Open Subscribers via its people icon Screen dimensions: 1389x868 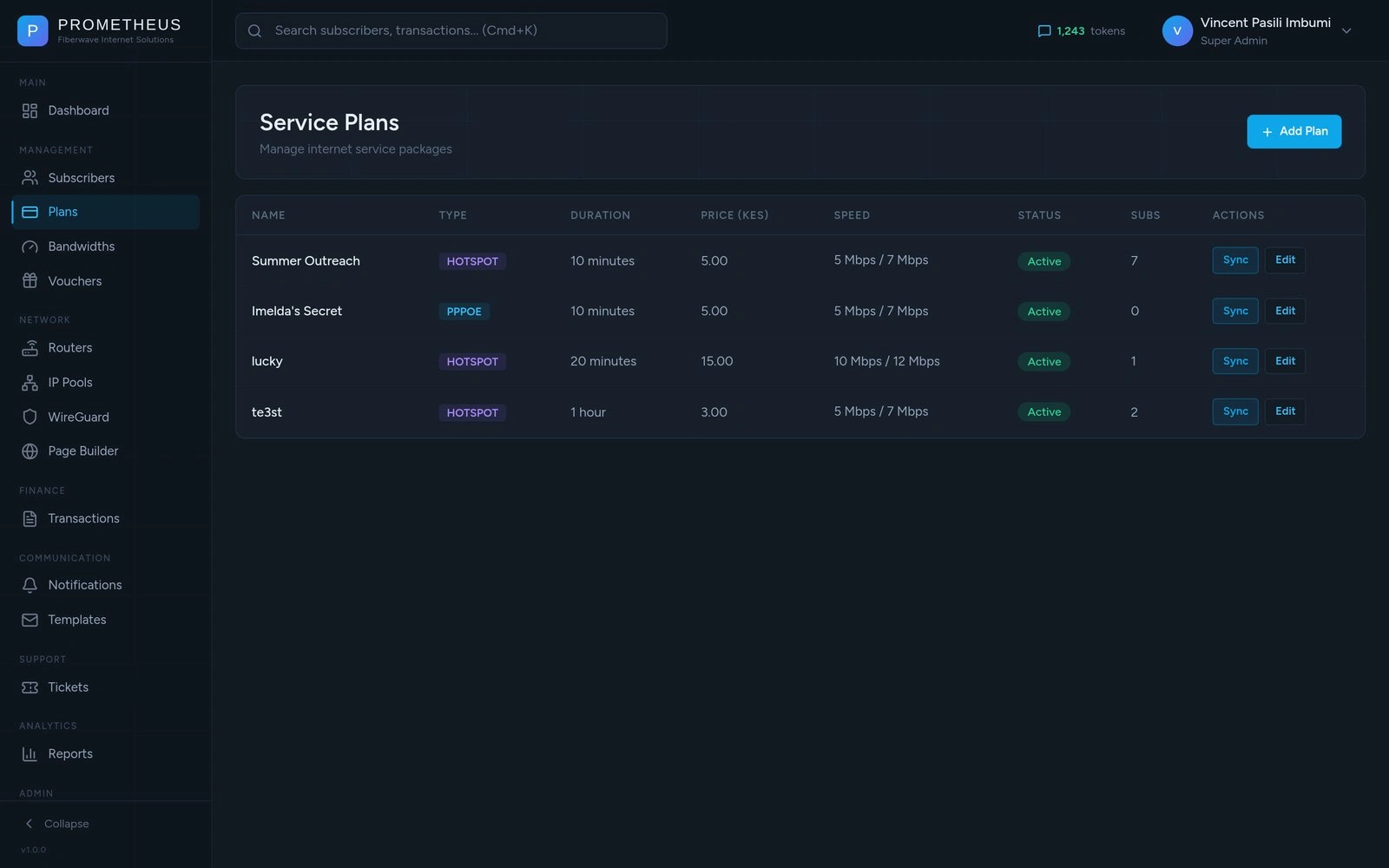30,178
